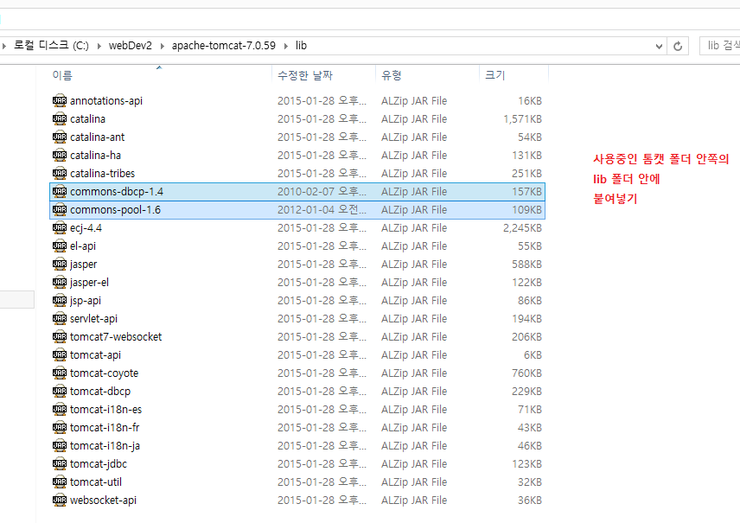Click the servlet-api JAR file icon

tap(59, 319)
